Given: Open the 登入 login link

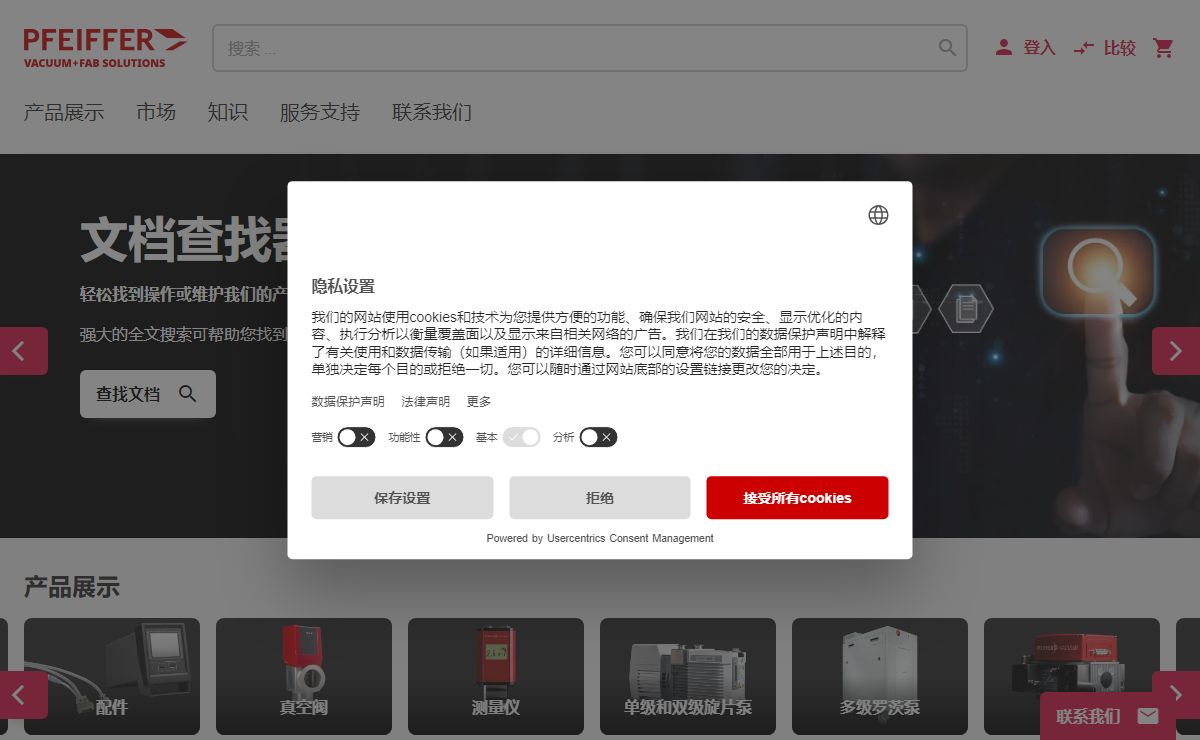Looking at the screenshot, I should (x=1025, y=47).
